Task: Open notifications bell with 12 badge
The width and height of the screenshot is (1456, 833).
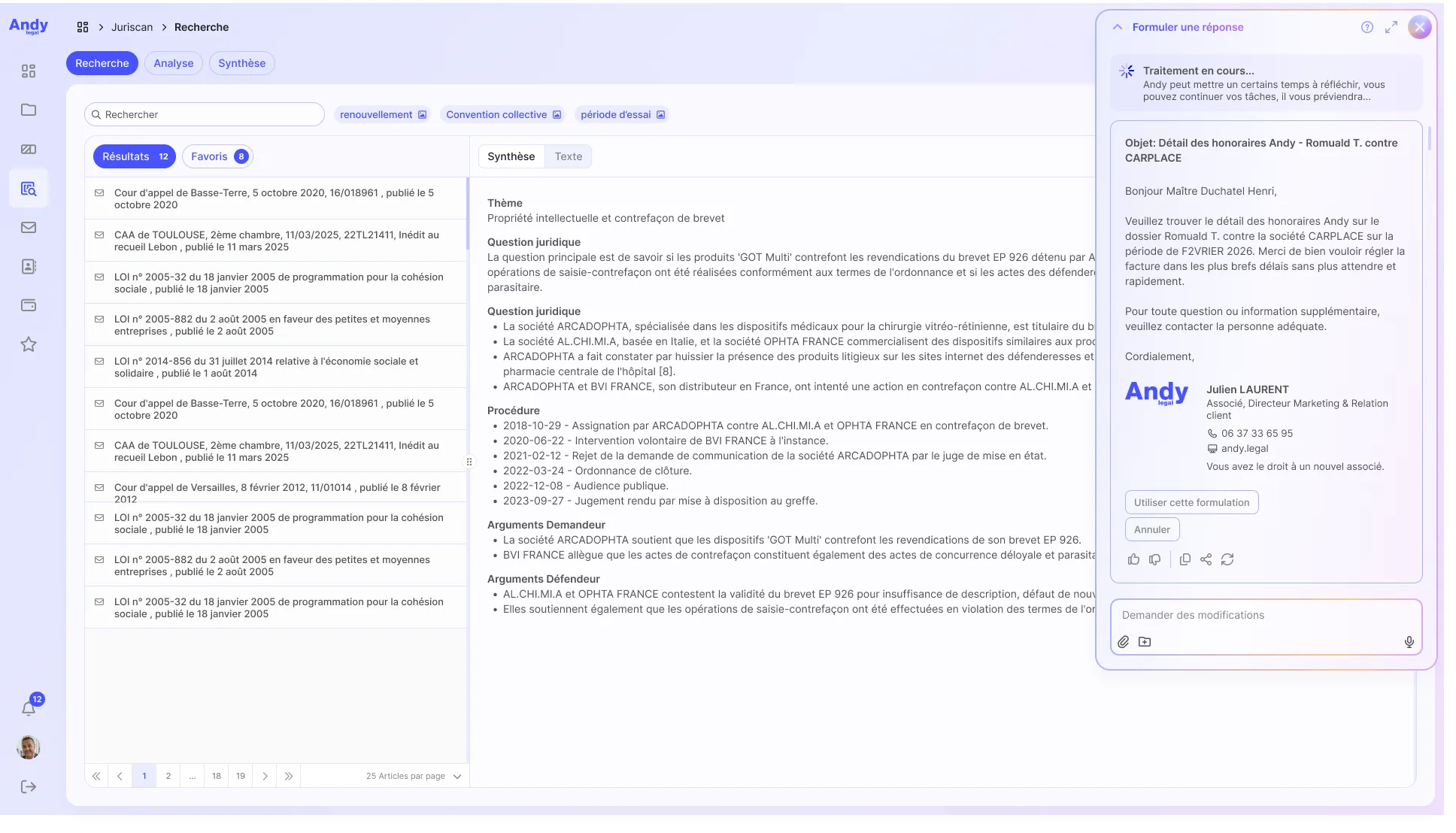Action: [x=30, y=707]
